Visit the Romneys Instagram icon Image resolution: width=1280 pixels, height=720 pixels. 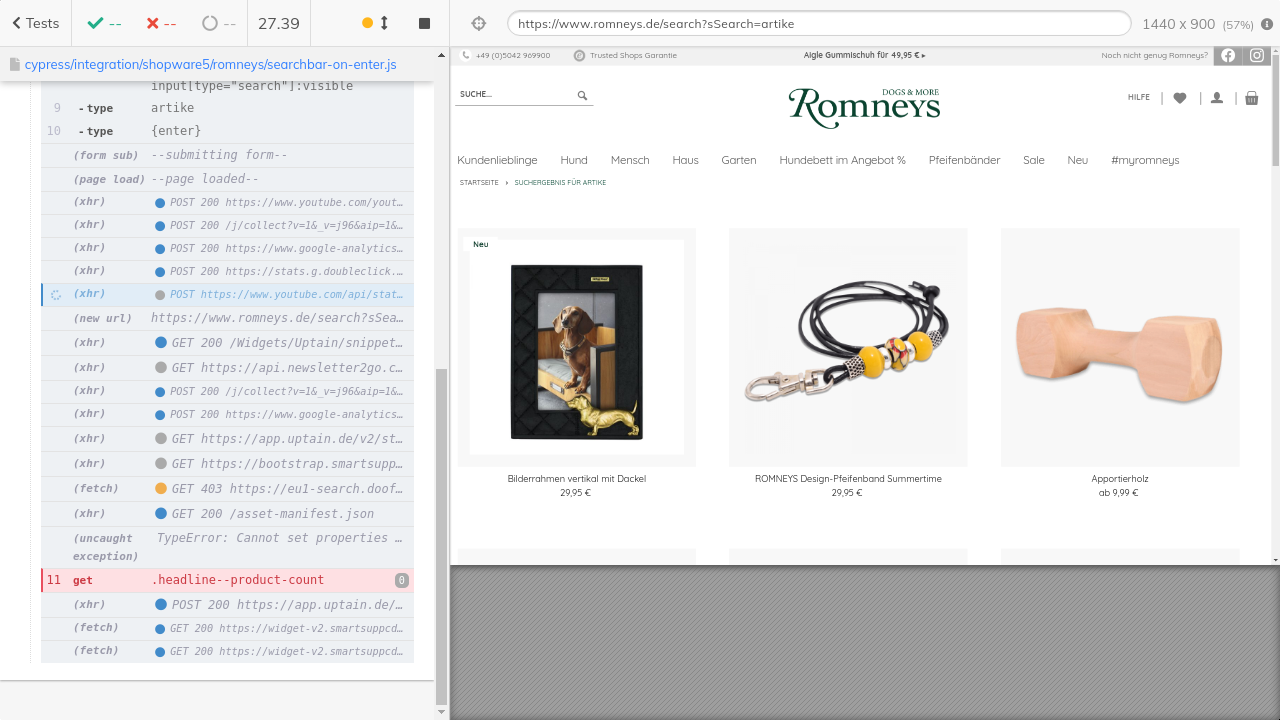(1257, 55)
